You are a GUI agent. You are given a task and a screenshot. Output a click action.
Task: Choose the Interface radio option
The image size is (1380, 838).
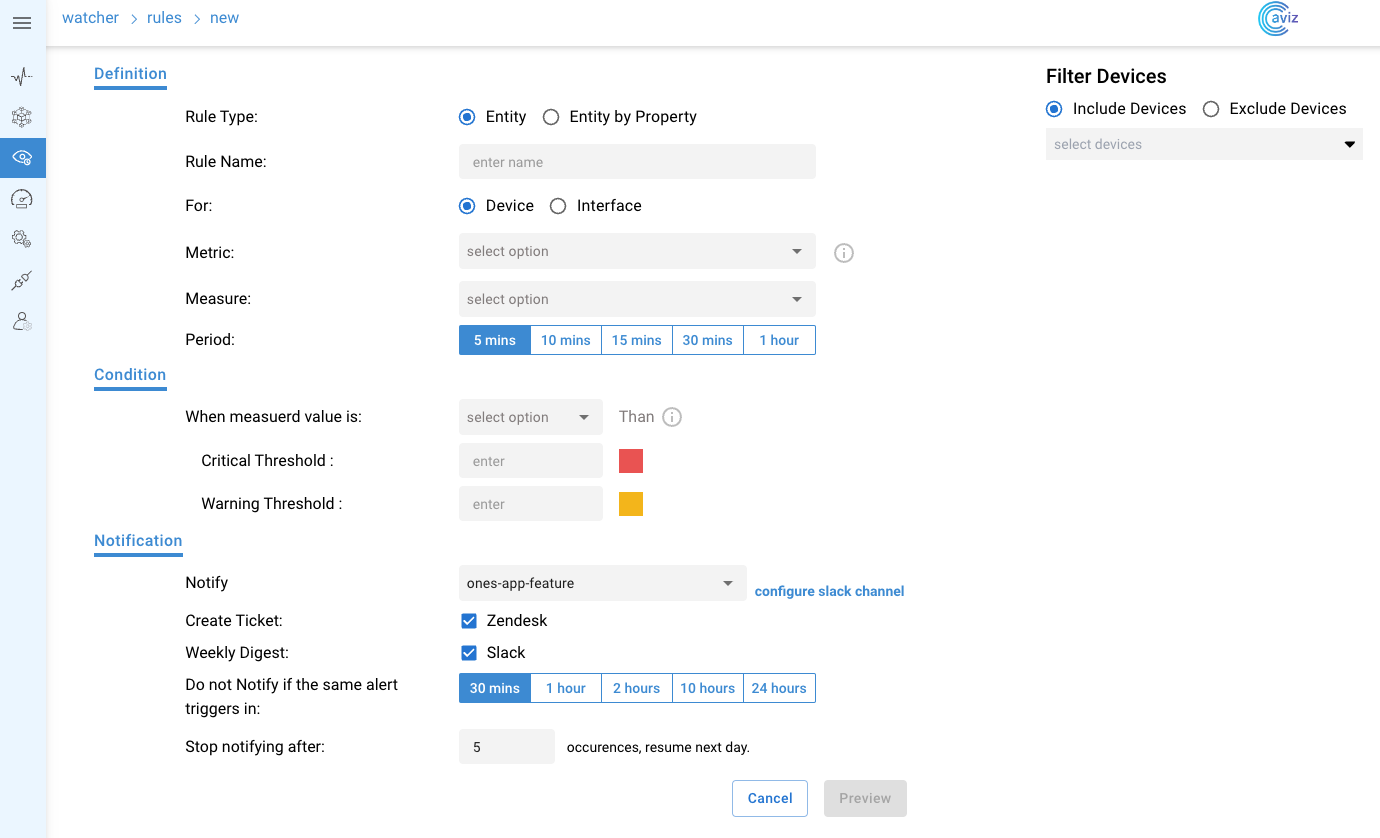[558, 206]
